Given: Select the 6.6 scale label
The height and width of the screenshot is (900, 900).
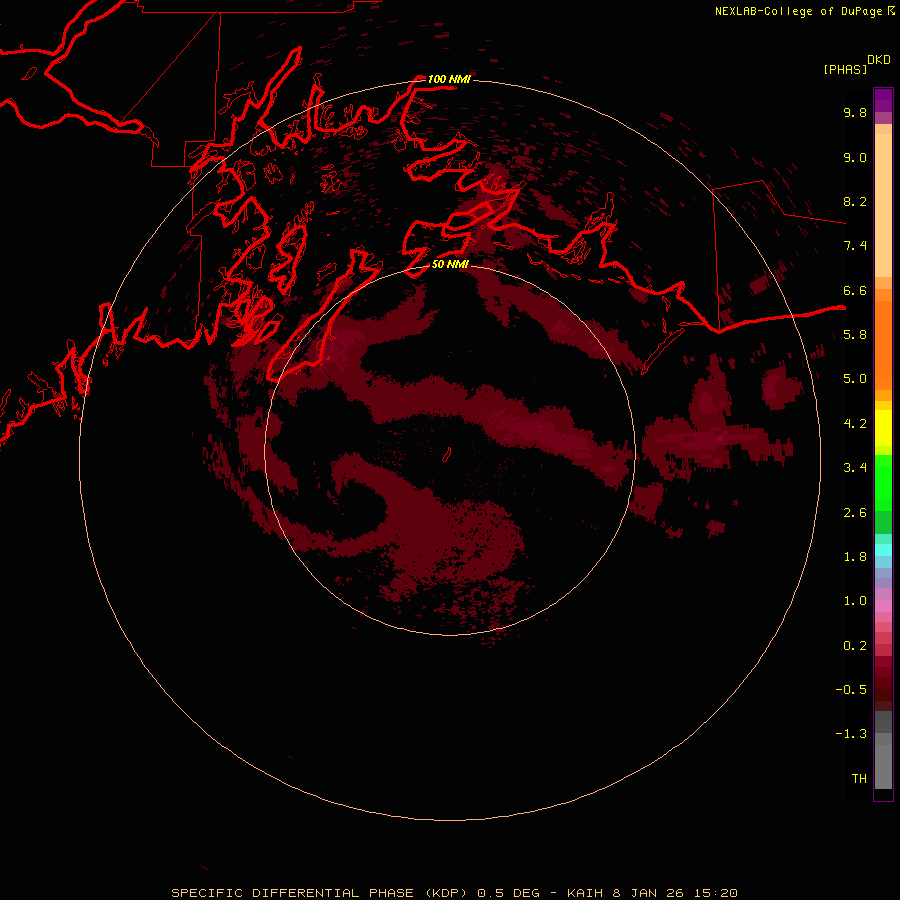Looking at the screenshot, I should click(x=855, y=290).
